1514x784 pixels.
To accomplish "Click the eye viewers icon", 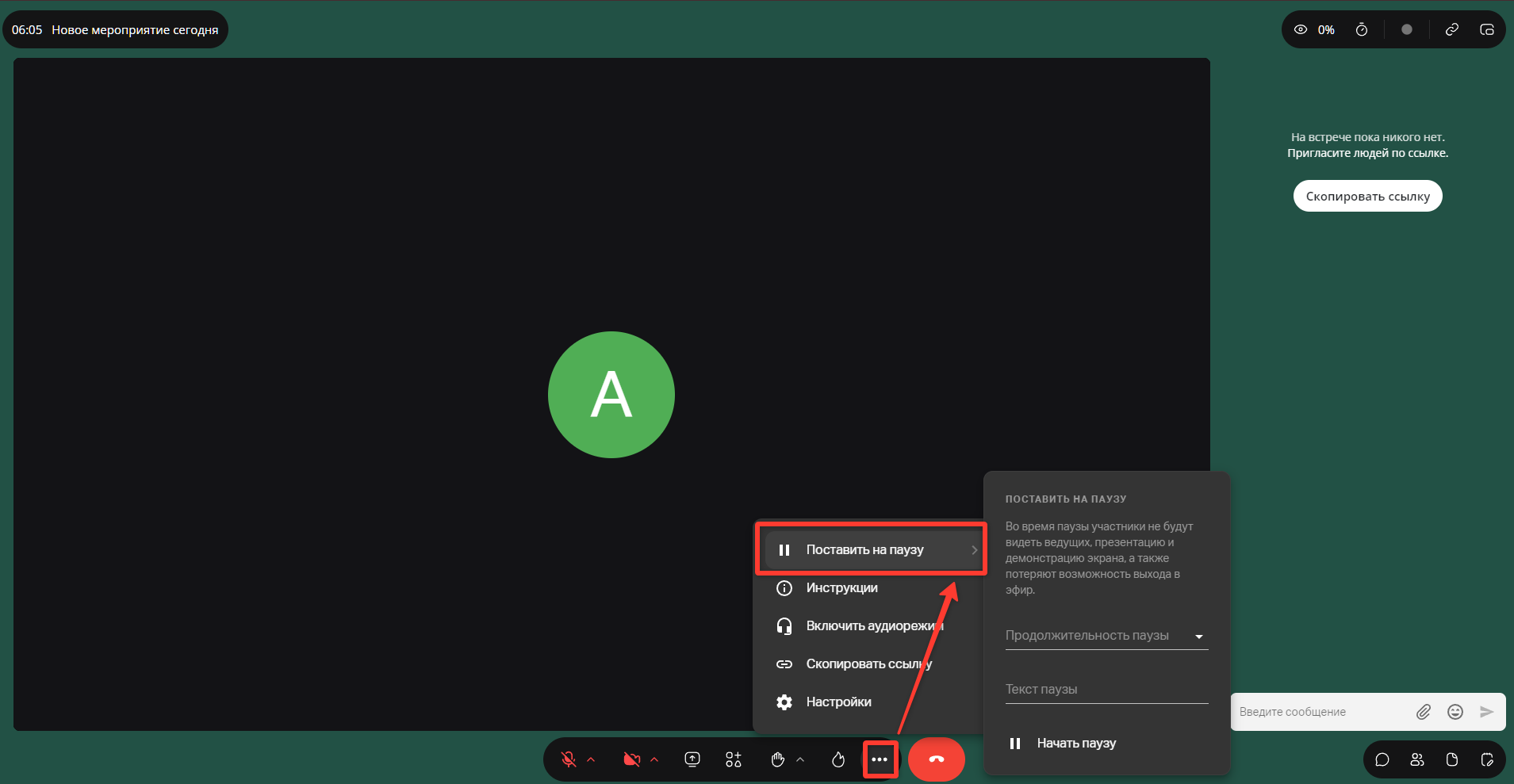I will click(x=1301, y=29).
